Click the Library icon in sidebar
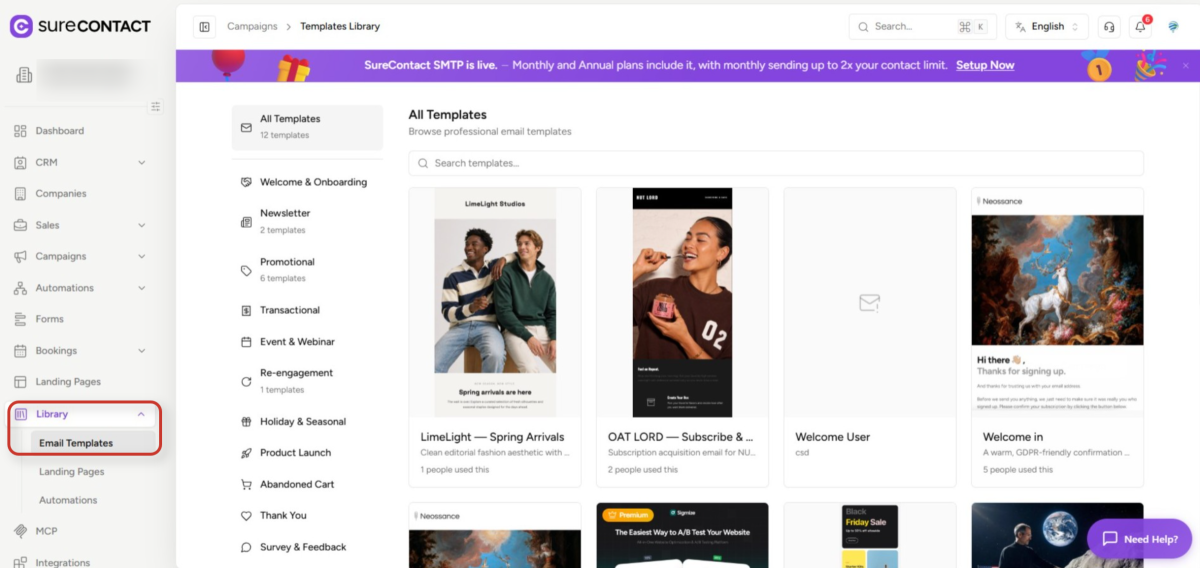Screen dimensions: 1200x568 (x=22, y=414)
